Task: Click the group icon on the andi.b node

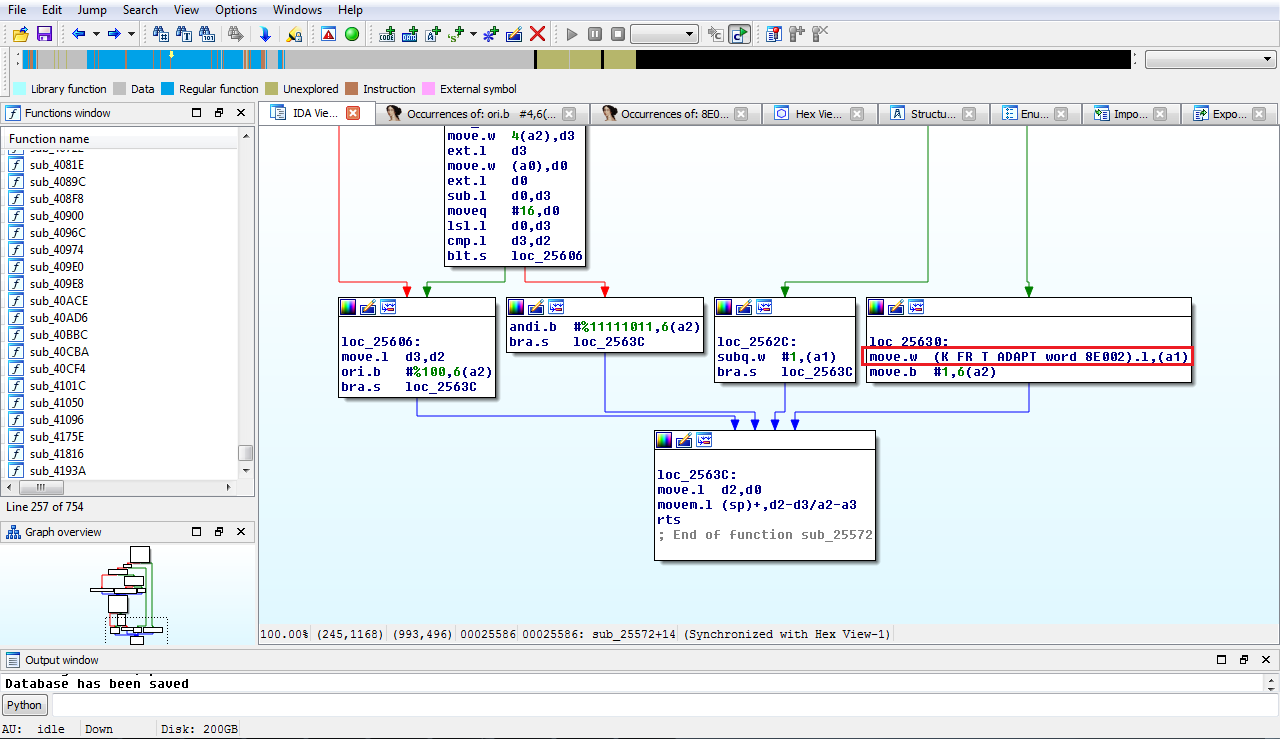Action: coord(556,307)
